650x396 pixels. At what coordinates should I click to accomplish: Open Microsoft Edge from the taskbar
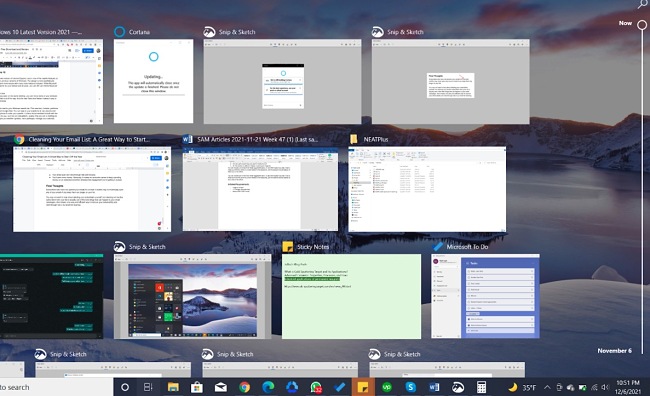[268, 387]
